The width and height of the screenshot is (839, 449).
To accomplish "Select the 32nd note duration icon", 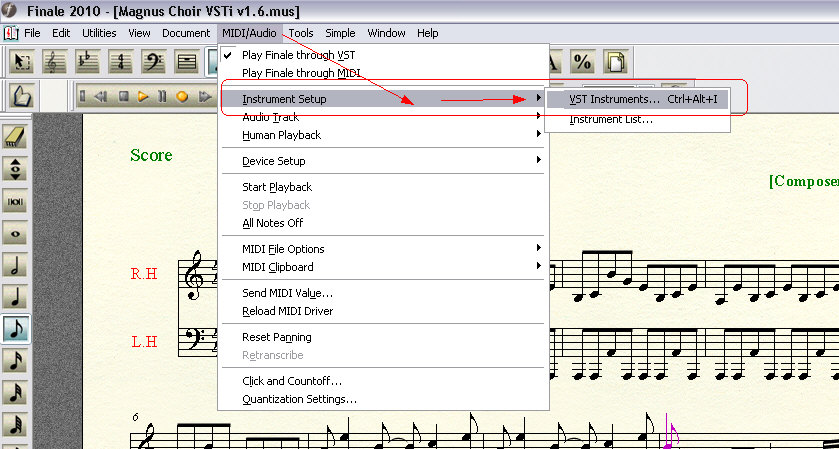I will pyautogui.click(x=16, y=393).
